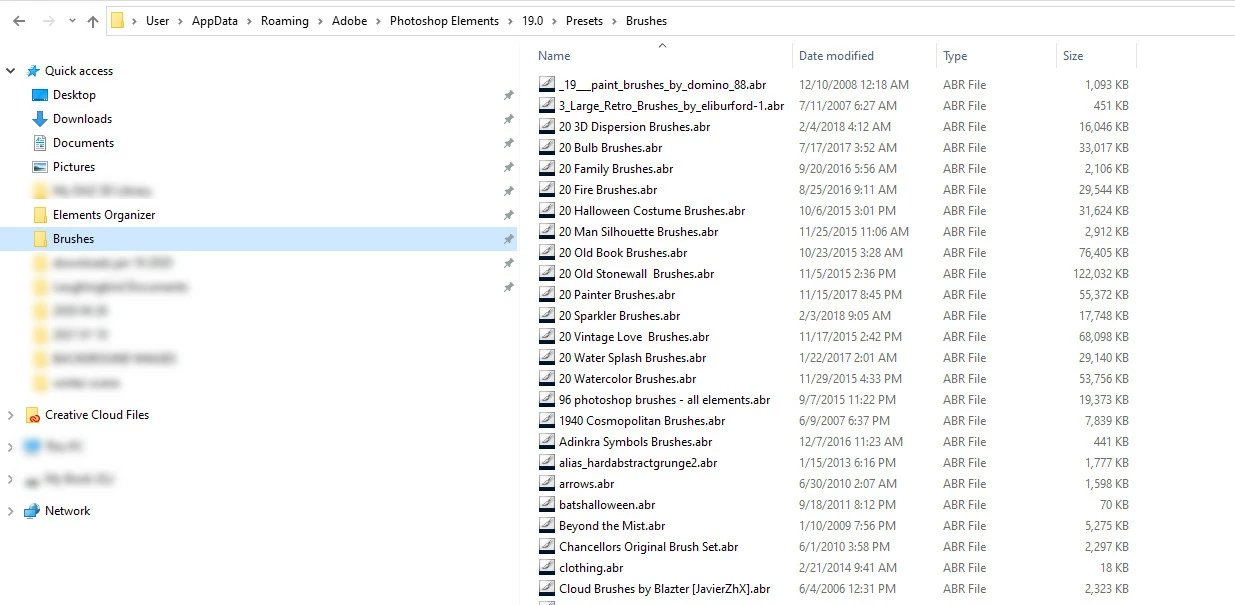Navigate to User in the breadcrumb

(x=157, y=21)
